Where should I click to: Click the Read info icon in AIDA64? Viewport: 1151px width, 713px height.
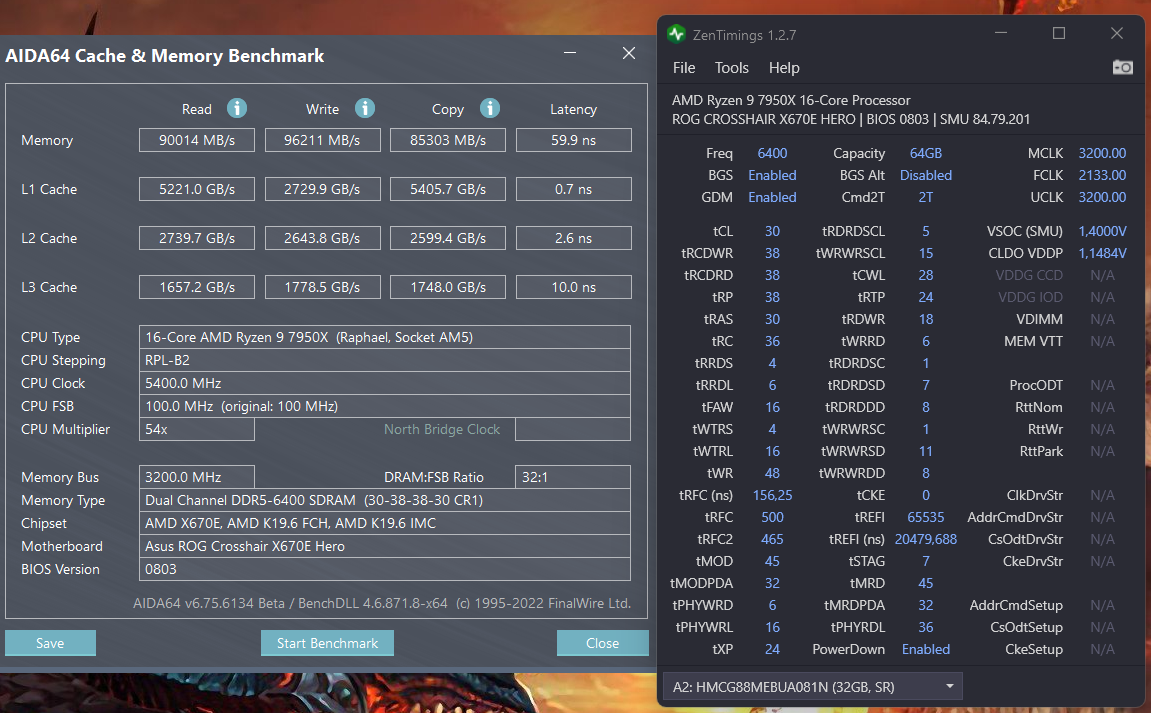click(x=236, y=108)
